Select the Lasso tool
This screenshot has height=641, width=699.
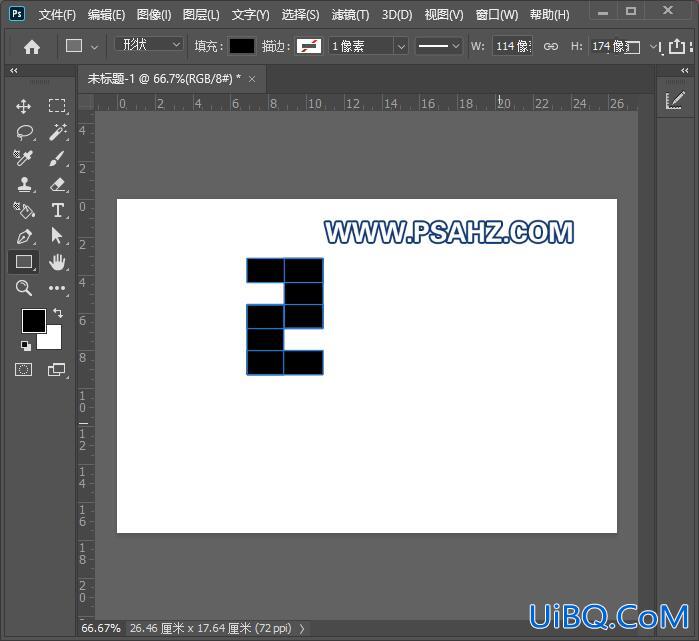click(x=25, y=132)
